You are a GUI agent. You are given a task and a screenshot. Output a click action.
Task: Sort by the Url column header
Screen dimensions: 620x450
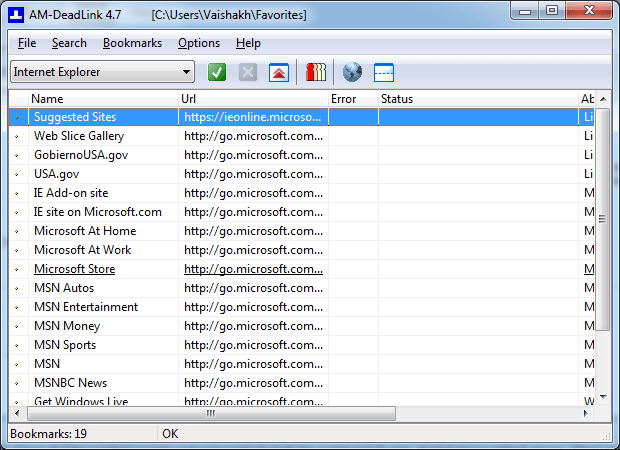(x=253, y=99)
